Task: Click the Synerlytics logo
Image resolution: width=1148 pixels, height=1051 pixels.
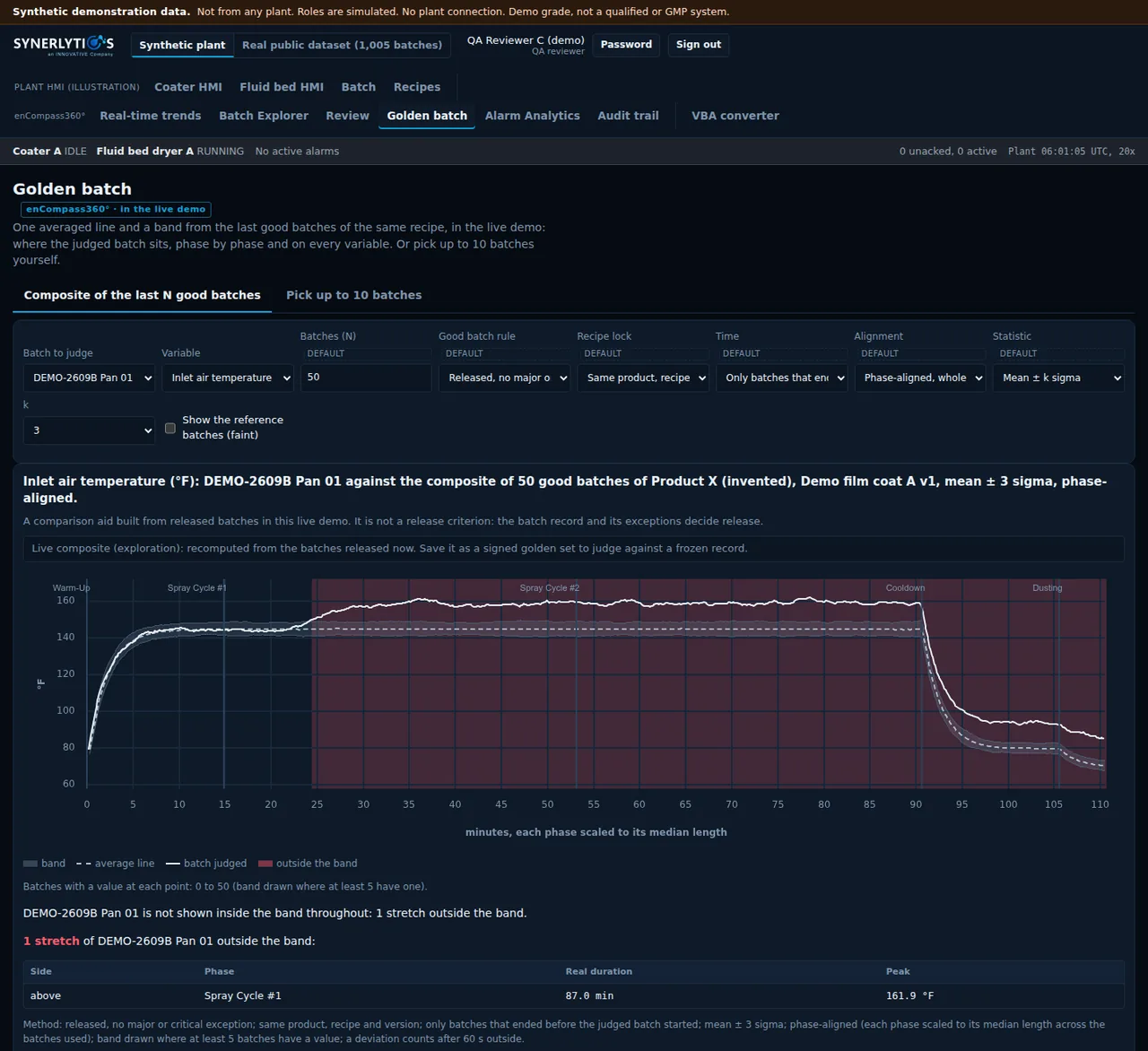Action: [64, 45]
